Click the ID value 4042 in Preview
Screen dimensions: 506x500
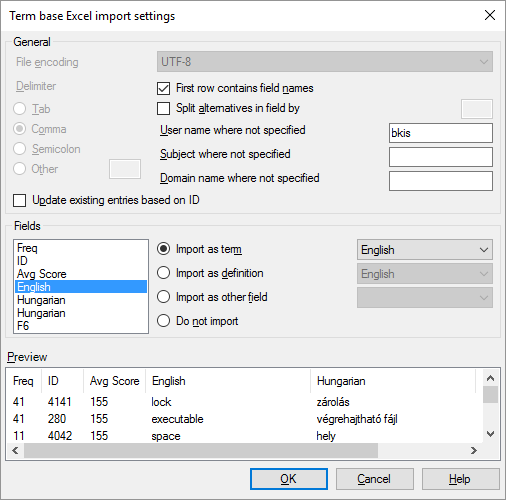point(60,436)
